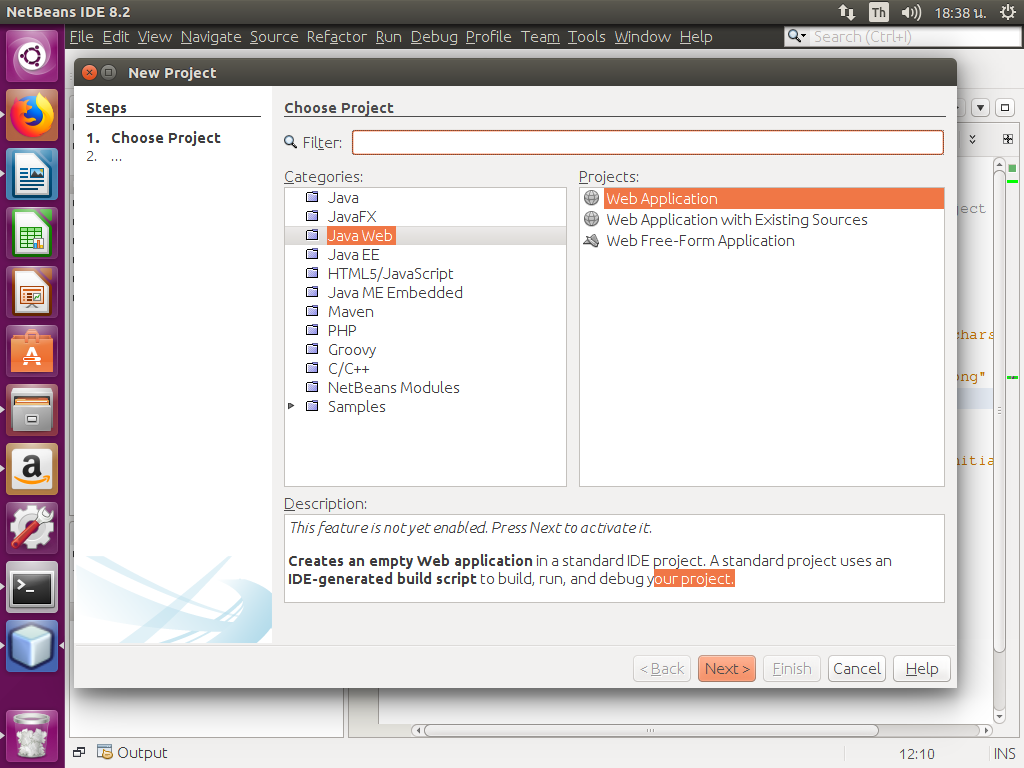Viewport: 1024px width, 768px height.
Task: Click the Next button
Action: [x=727, y=669]
